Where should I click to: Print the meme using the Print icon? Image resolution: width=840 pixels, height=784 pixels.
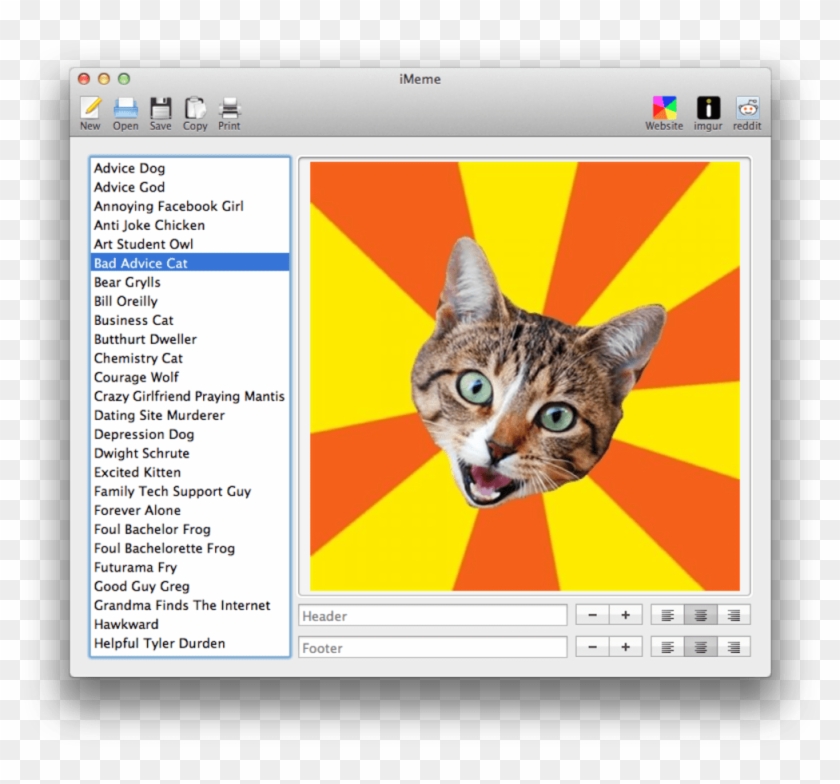pyautogui.click(x=229, y=110)
